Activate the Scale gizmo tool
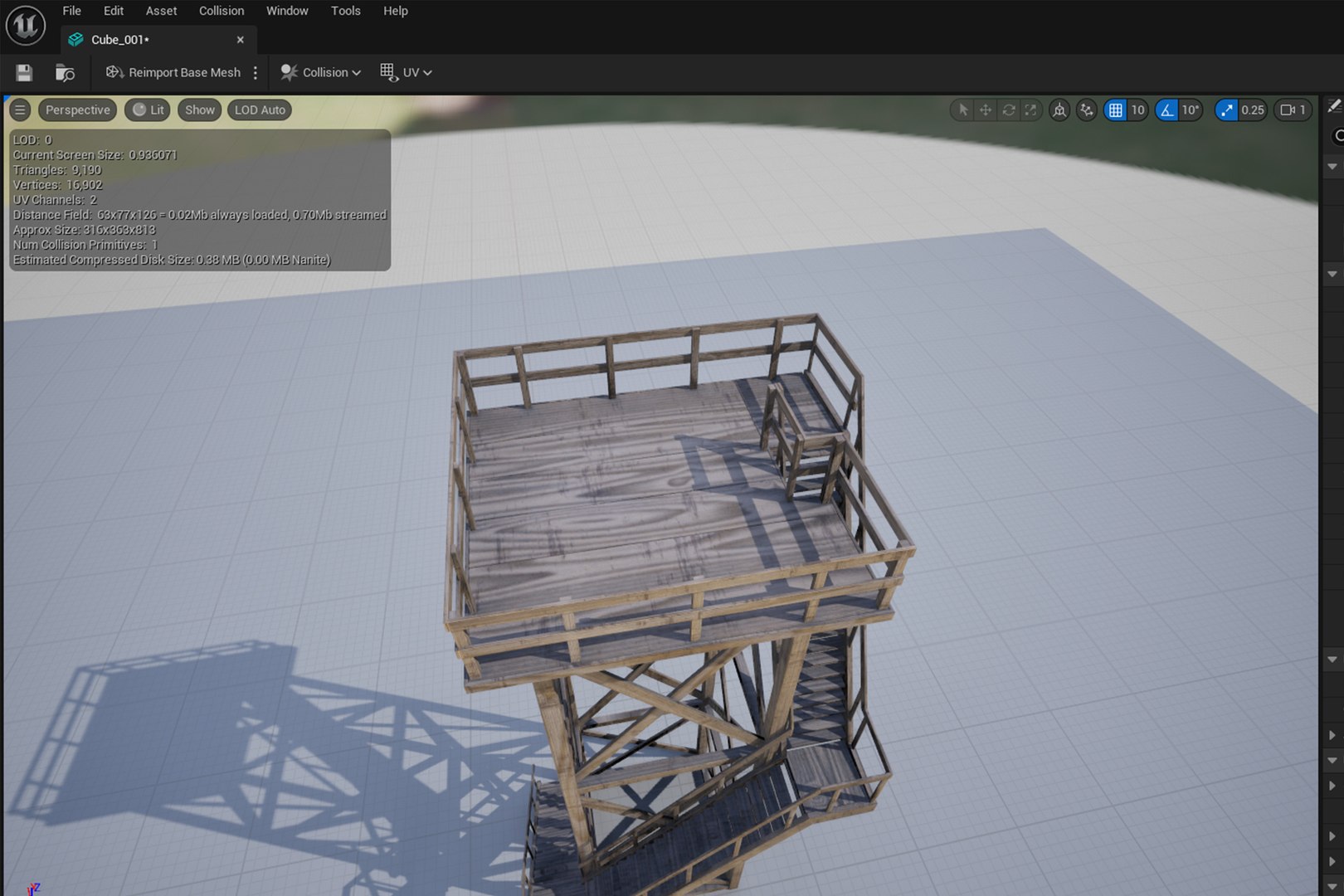 [x=1030, y=110]
